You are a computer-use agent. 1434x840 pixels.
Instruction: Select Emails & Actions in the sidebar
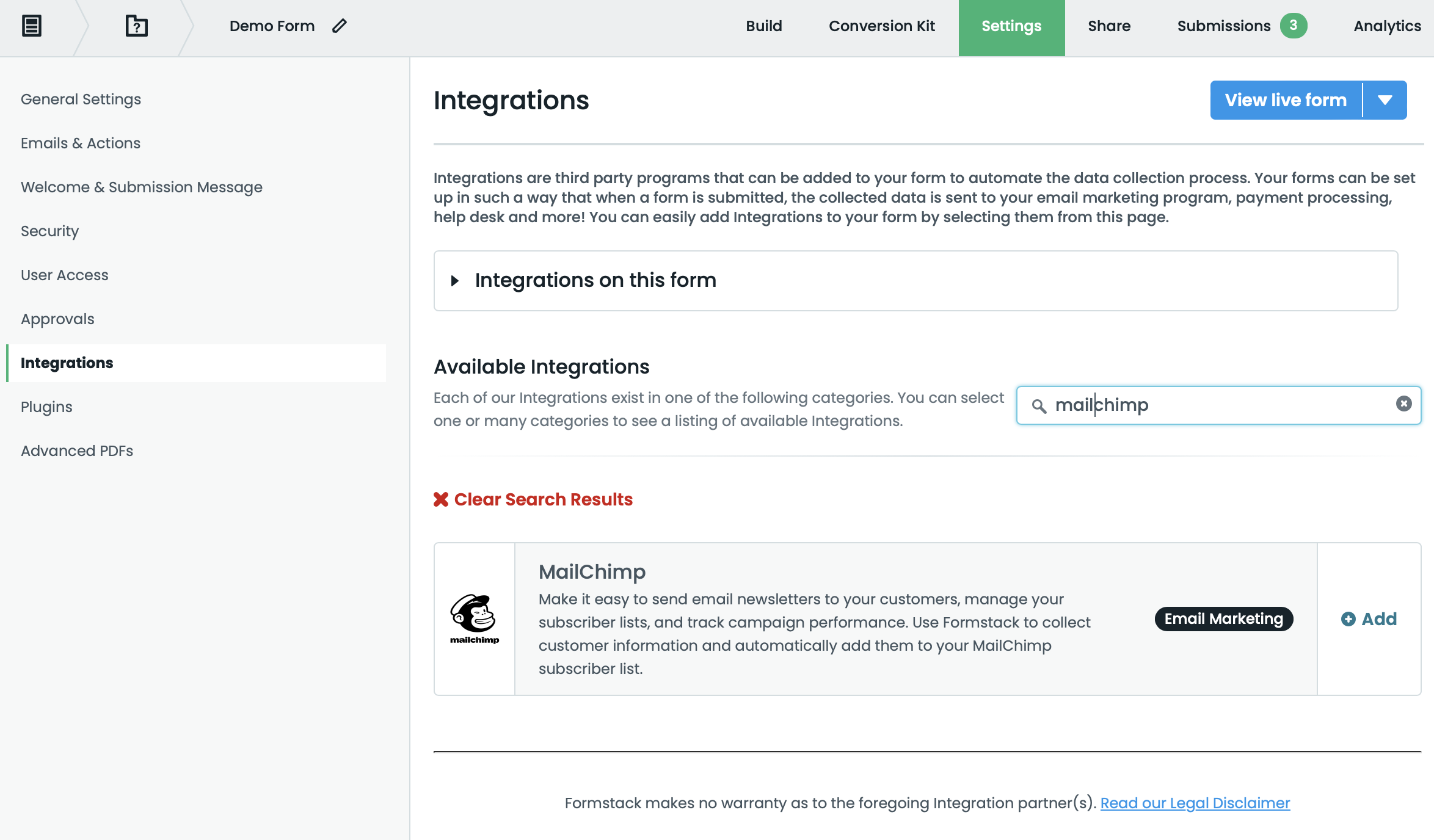81,143
